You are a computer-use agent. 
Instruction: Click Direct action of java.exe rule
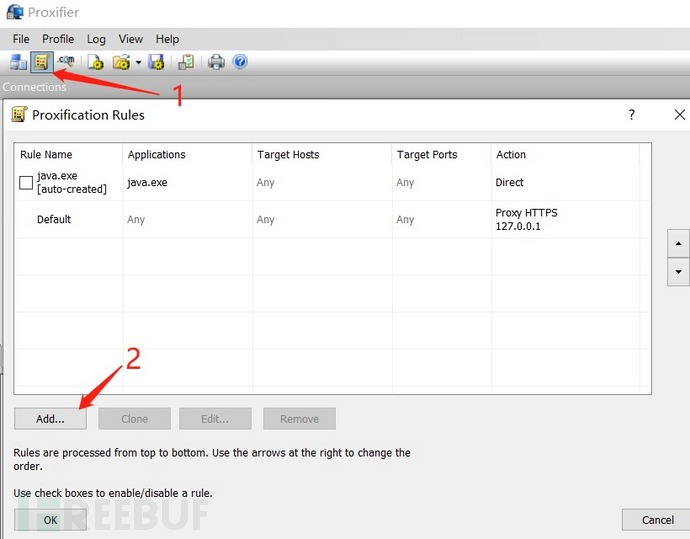(509, 183)
